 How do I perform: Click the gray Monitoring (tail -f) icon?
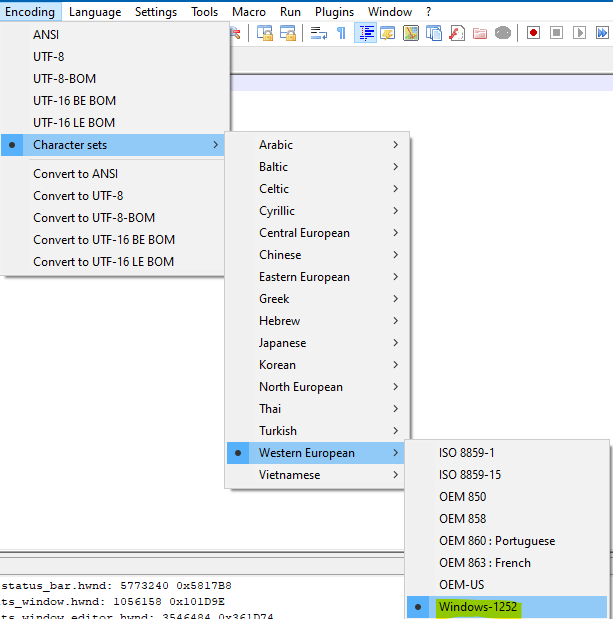(503, 33)
